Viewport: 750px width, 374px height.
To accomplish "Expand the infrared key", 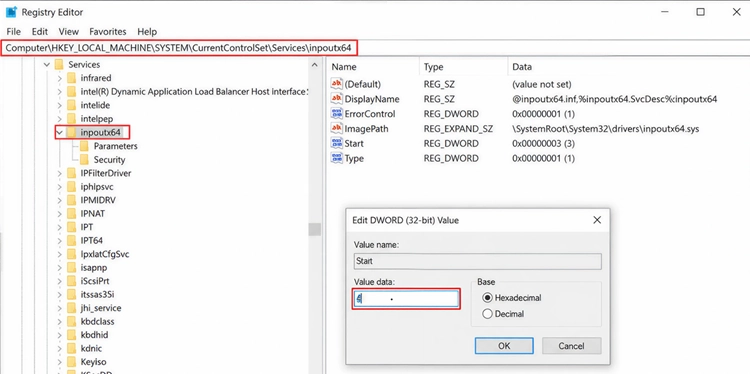I will pyautogui.click(x=59, y=78).
